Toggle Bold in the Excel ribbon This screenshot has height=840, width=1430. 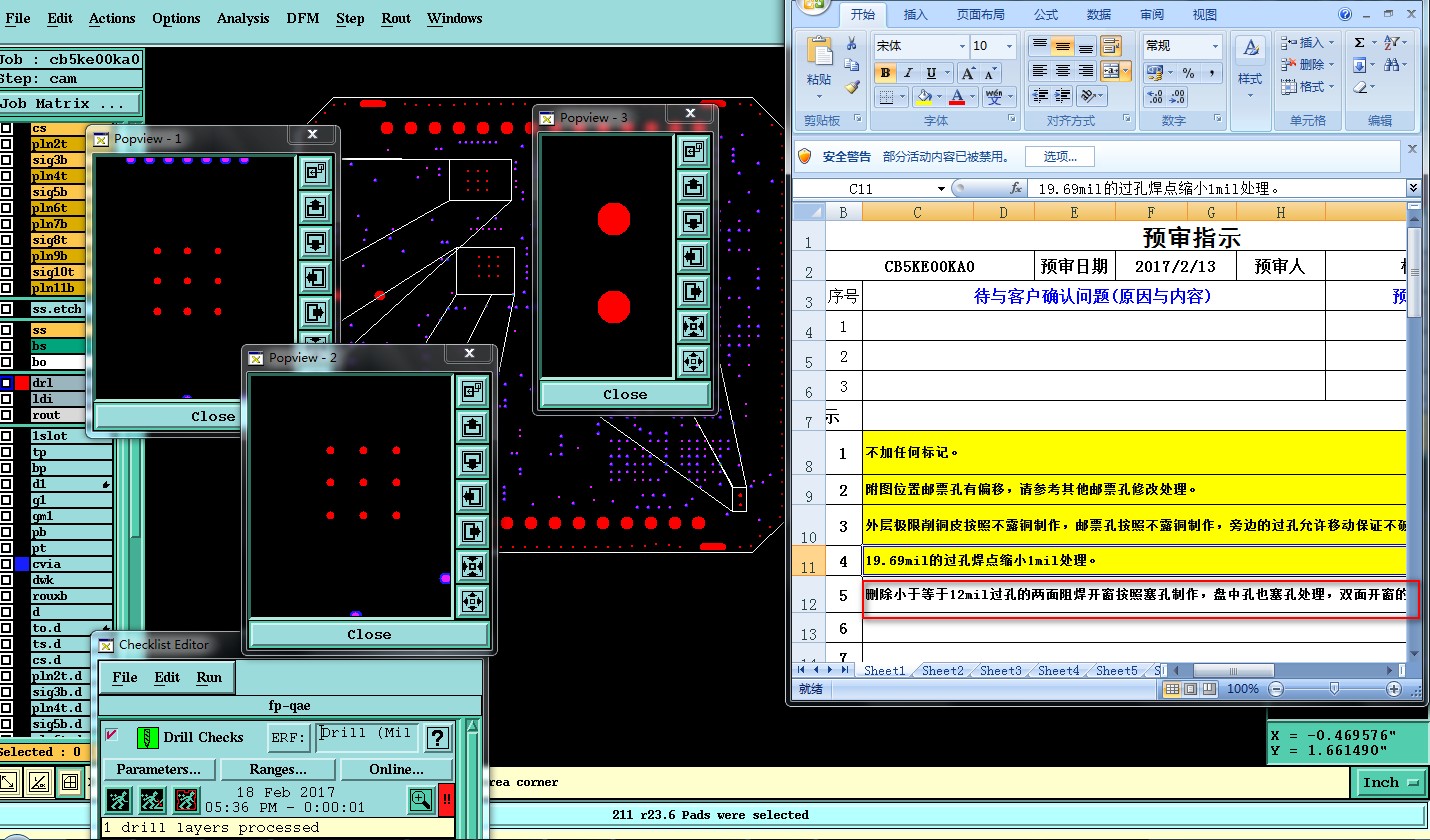[x=885, y=73]
